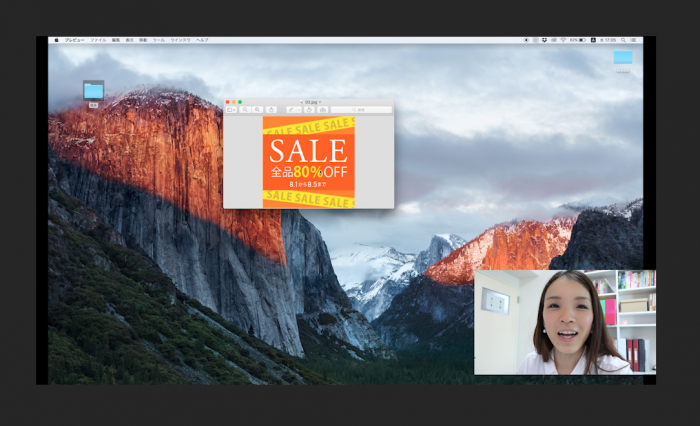Click the Wi-Fi icon in menu bar
Viewport: 700px width, 426px height.
click(x=563, y=40)
